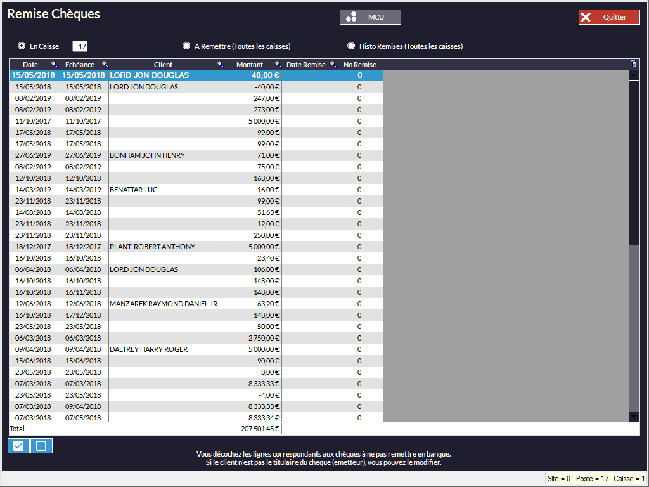Click the red Quitter button
This screenshot has width=649, height=487.
pyautogui.click(x=609, y=17)
